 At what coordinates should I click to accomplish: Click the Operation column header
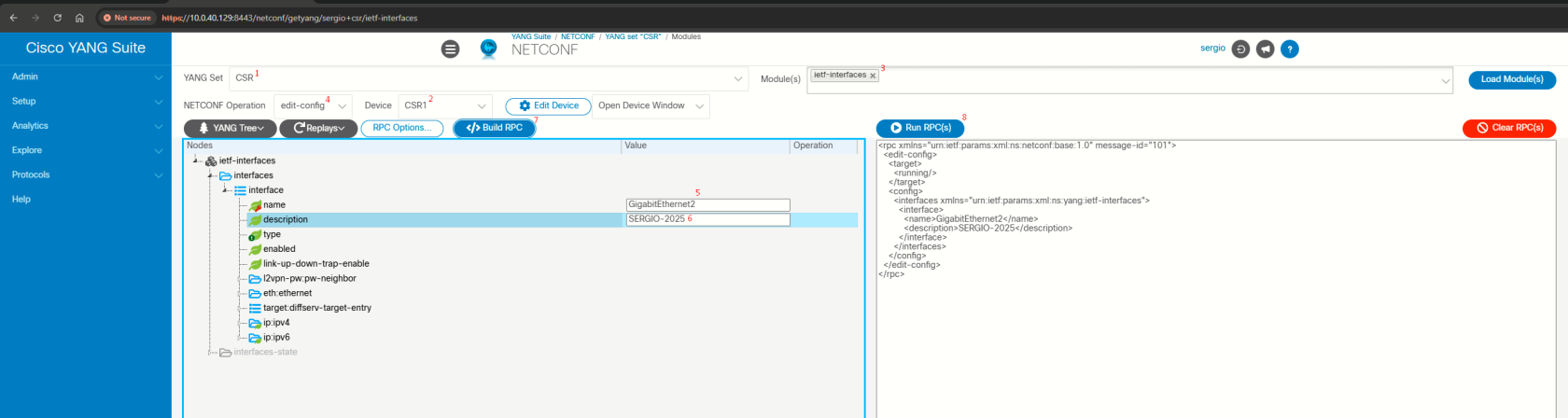point(824,146)
